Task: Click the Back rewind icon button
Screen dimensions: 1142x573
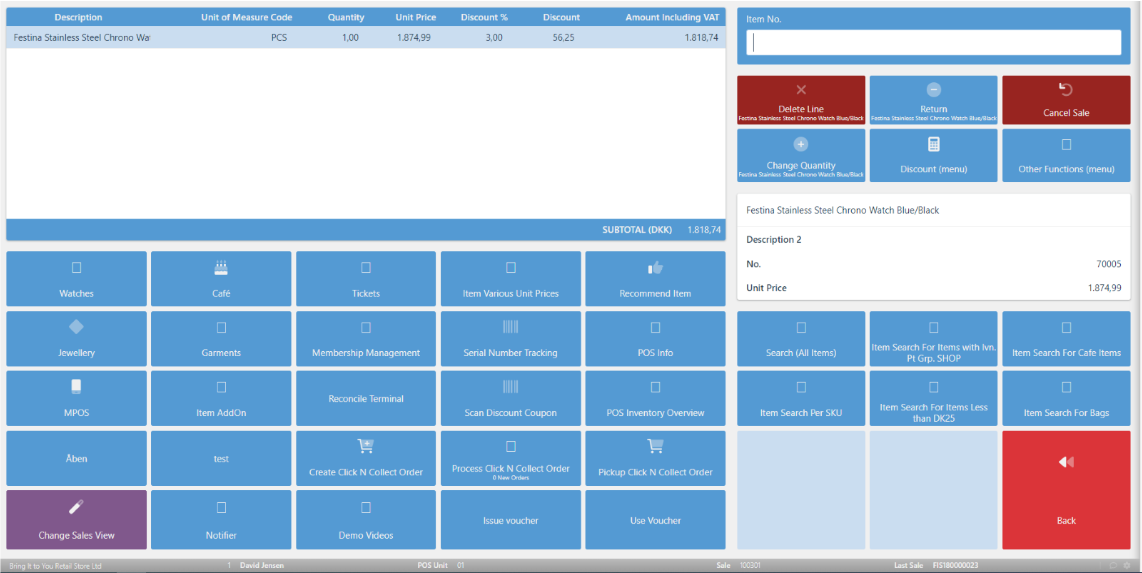Action: click(x=1066, y=462)
